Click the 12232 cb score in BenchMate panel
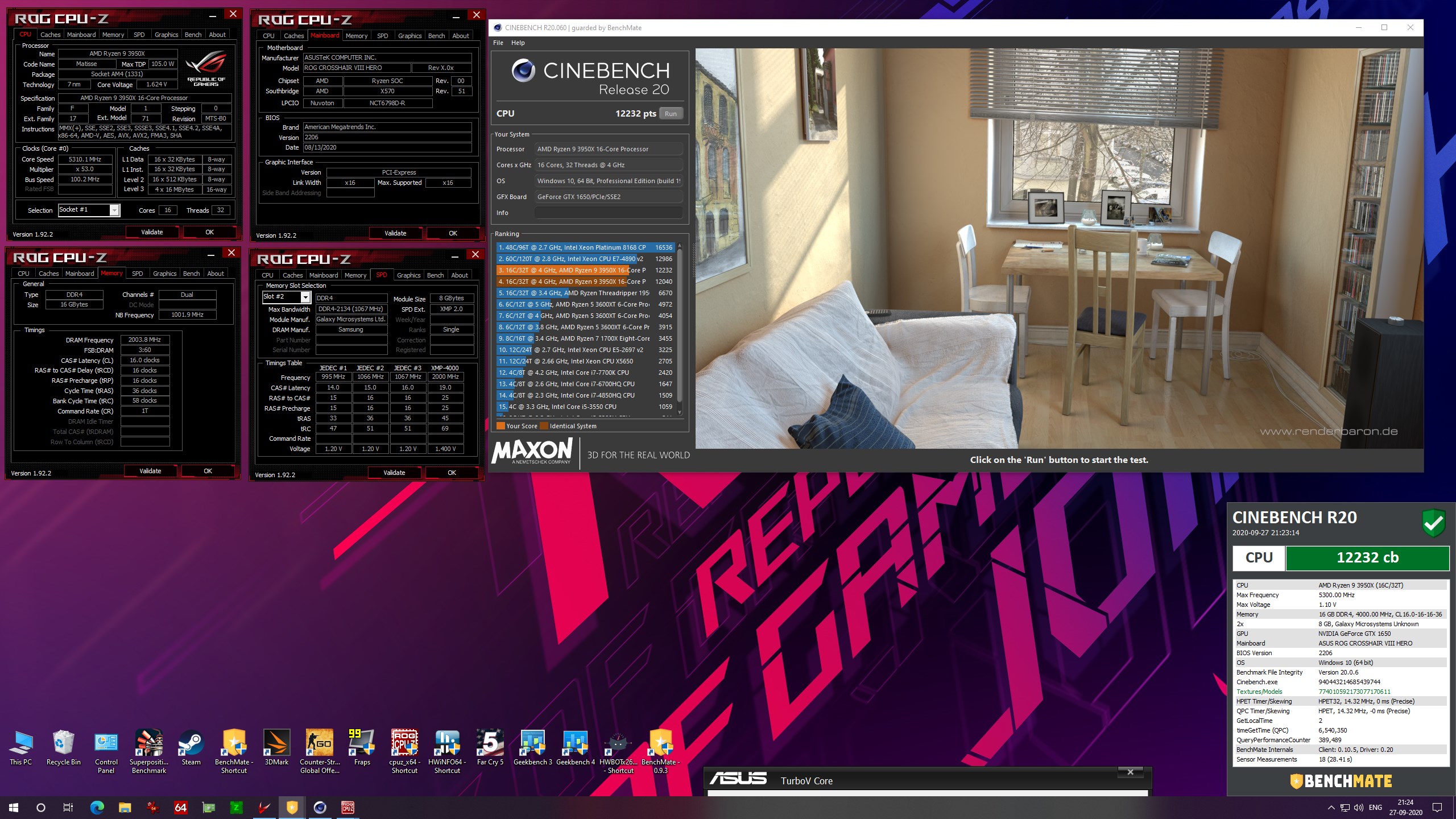The height and width of the screenshot is (819, 1456). point(1367,558)
